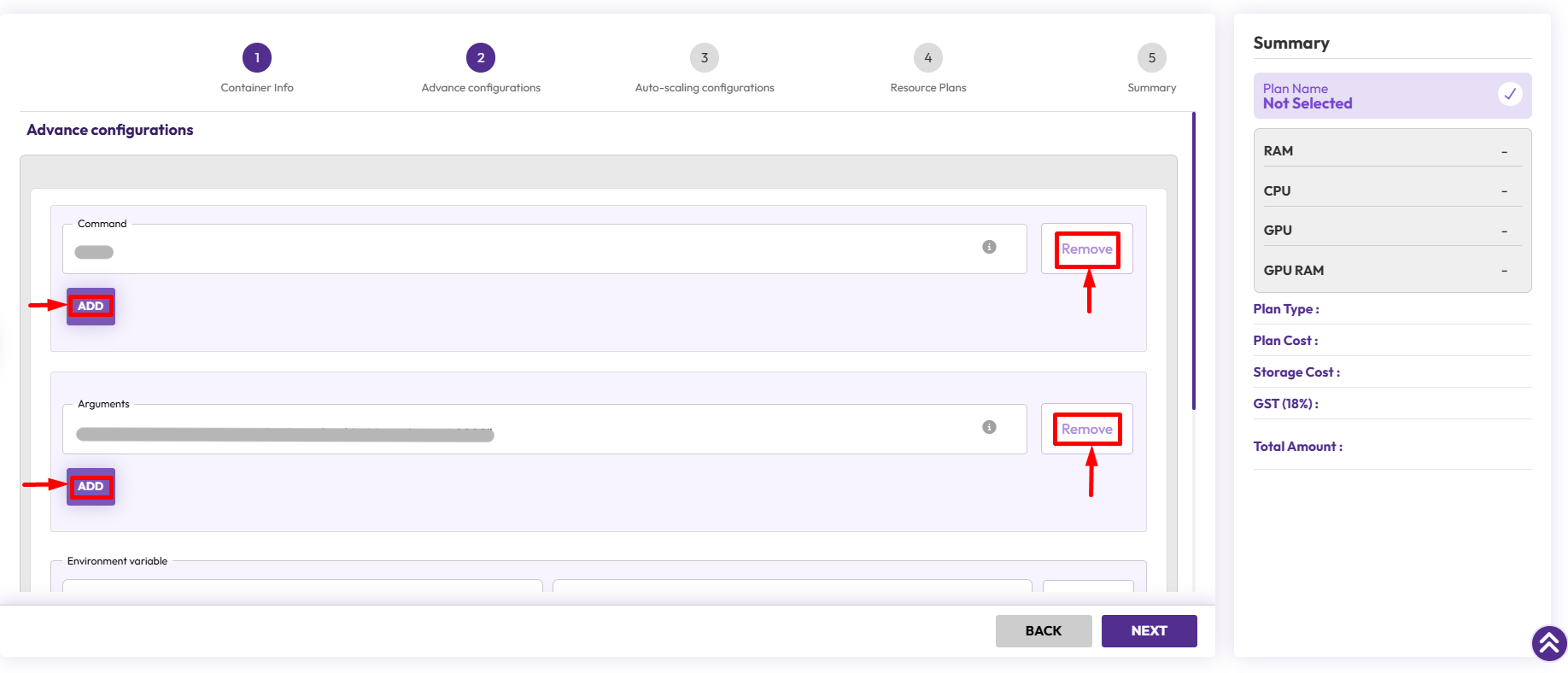
Task: Remove the Command entry
Action: coord(1086,249)
